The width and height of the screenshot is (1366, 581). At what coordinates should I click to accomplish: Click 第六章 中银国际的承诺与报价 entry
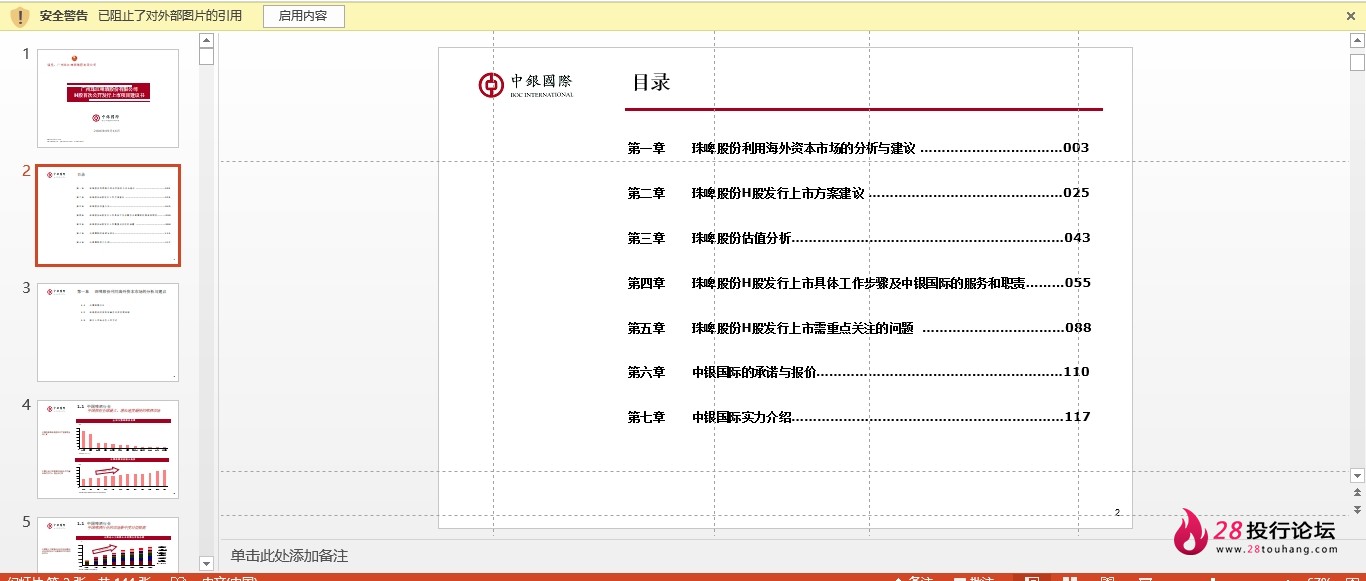coord(858,372)
